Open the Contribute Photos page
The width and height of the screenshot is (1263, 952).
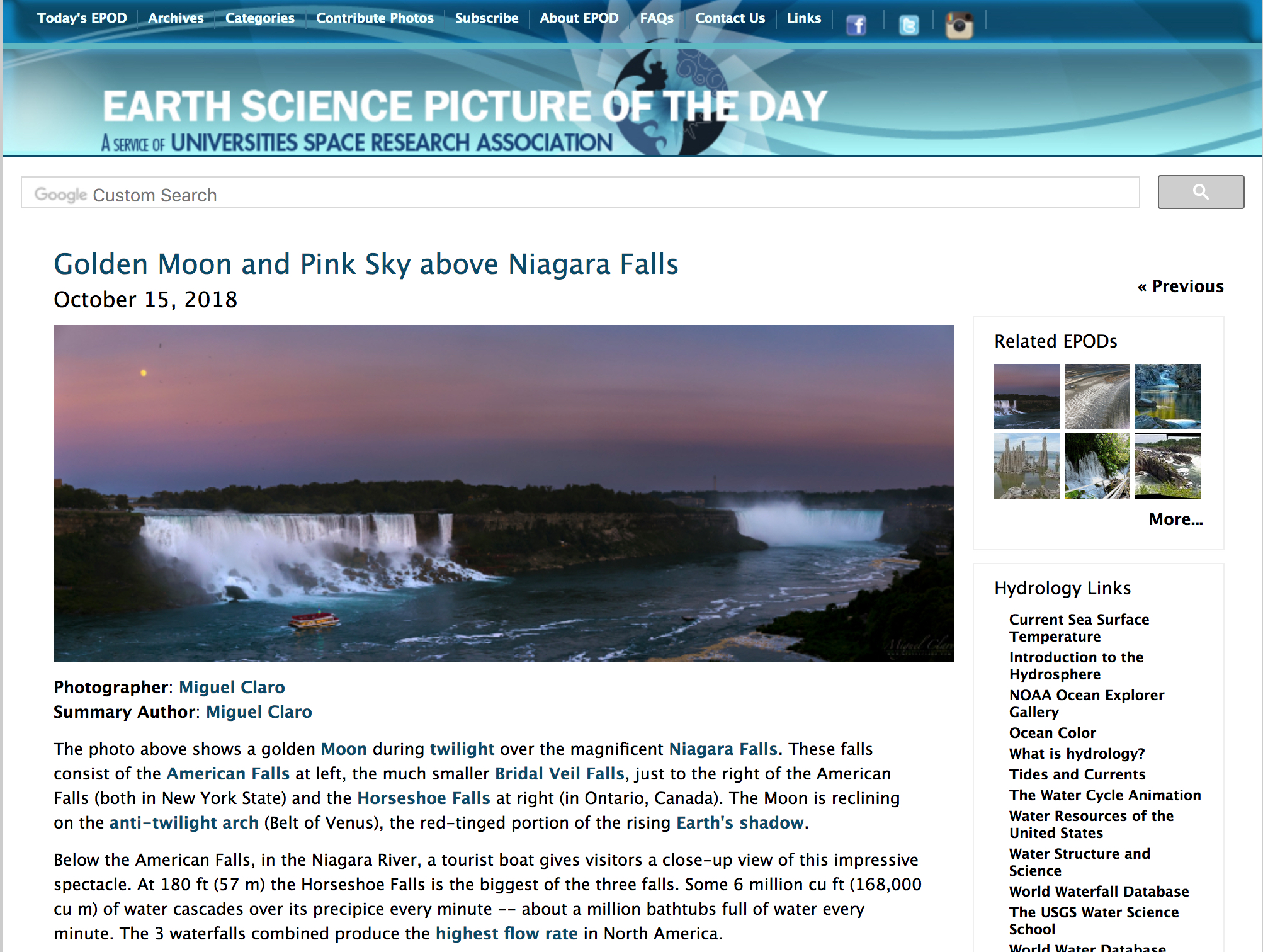375,18
